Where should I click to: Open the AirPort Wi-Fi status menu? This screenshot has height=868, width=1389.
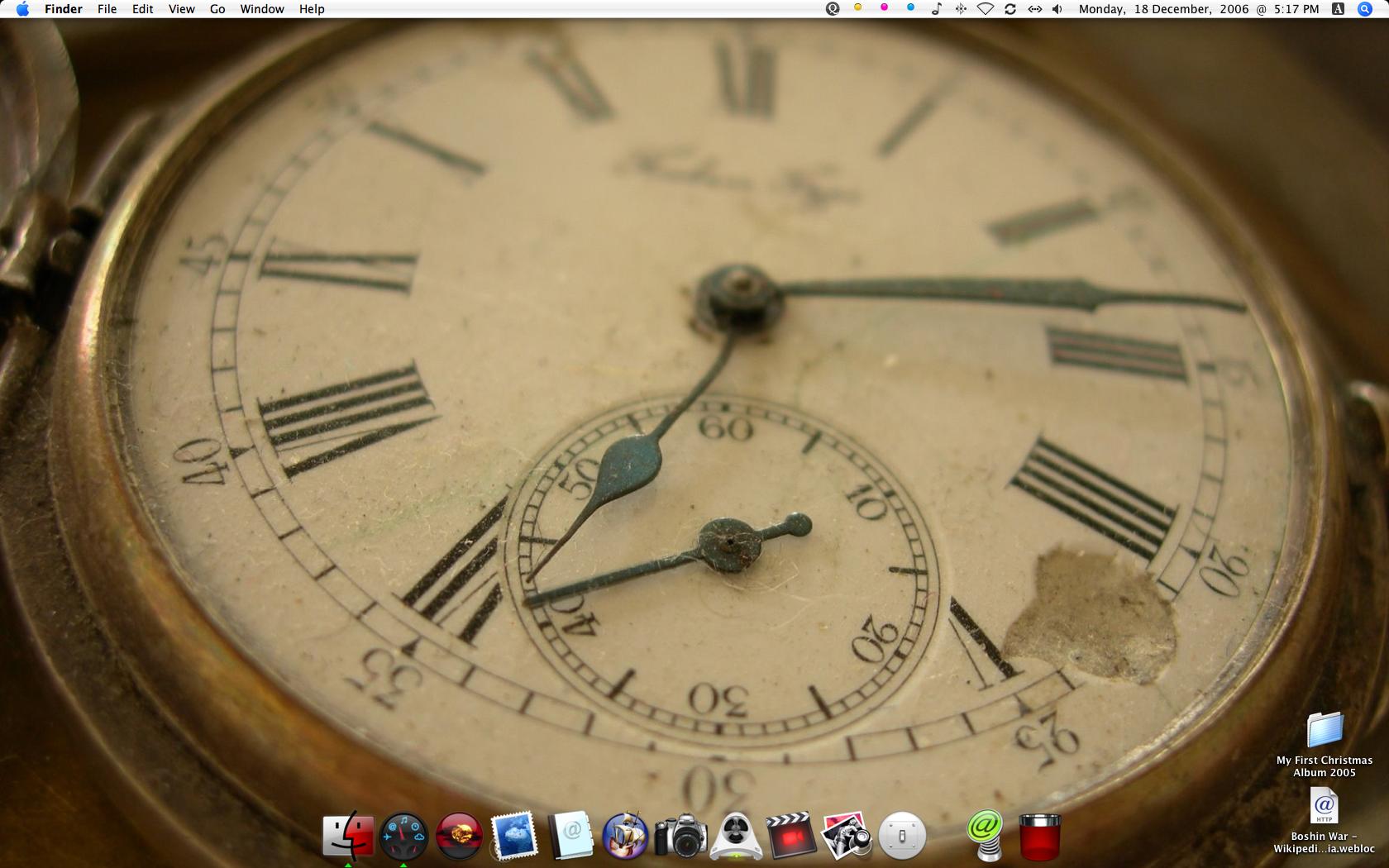[x=986, y=9]
